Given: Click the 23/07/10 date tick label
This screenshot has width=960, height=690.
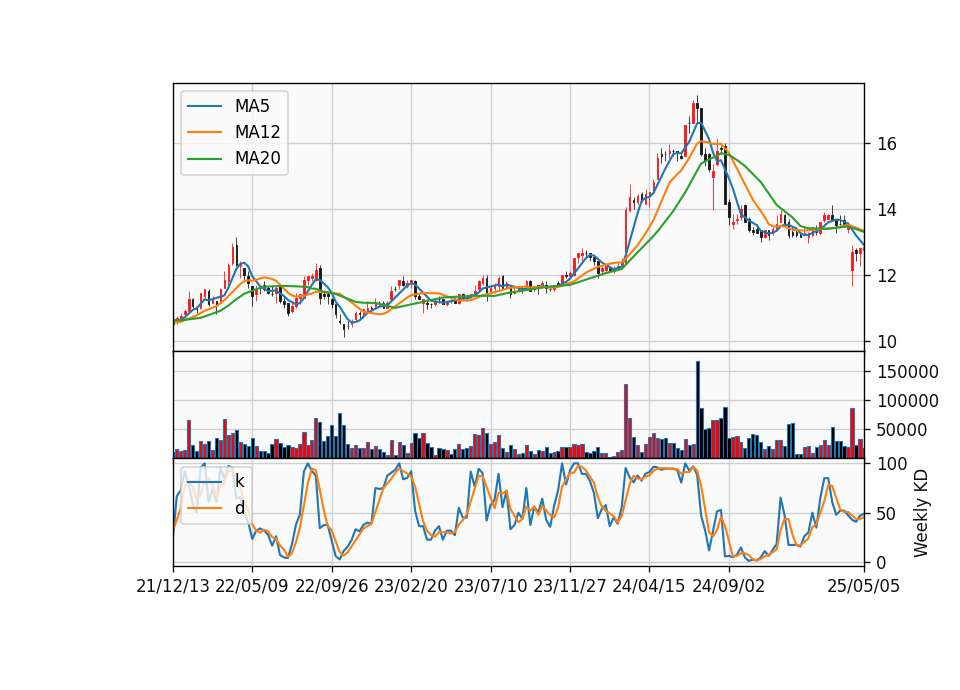Looking at the screenshot, I should [490, 586].
